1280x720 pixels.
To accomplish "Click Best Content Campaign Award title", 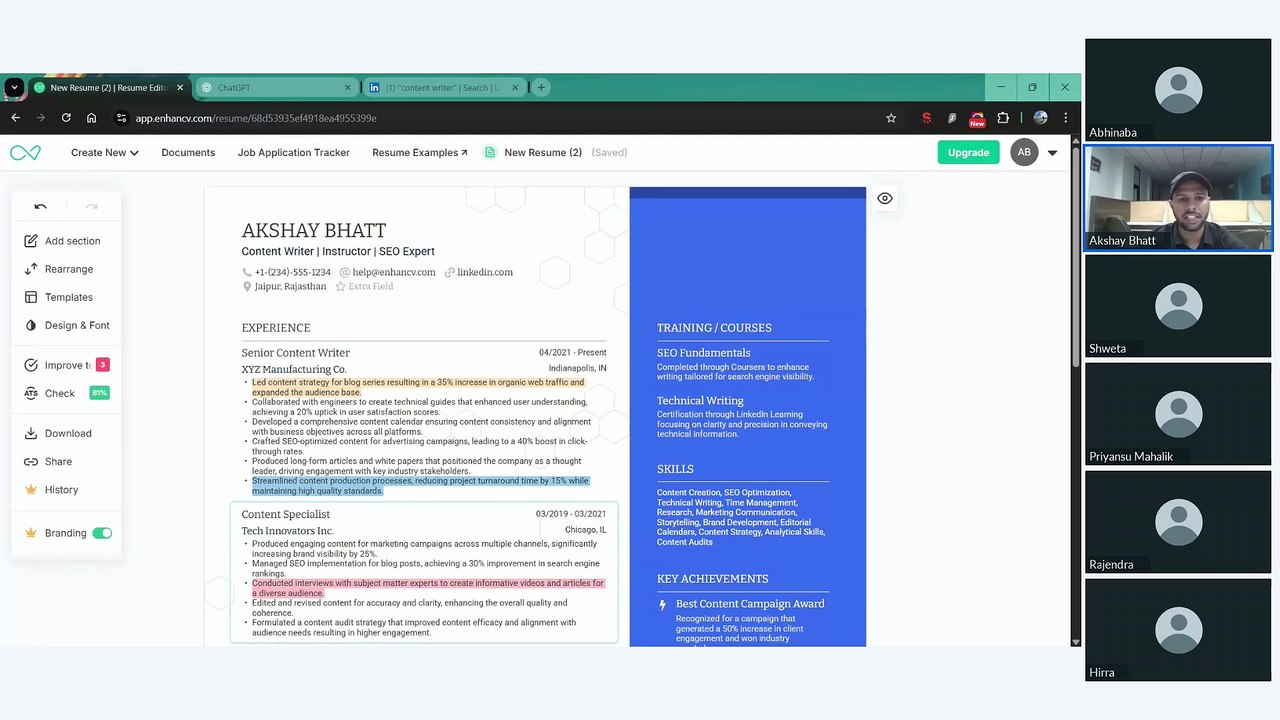I will pos(750,604).
